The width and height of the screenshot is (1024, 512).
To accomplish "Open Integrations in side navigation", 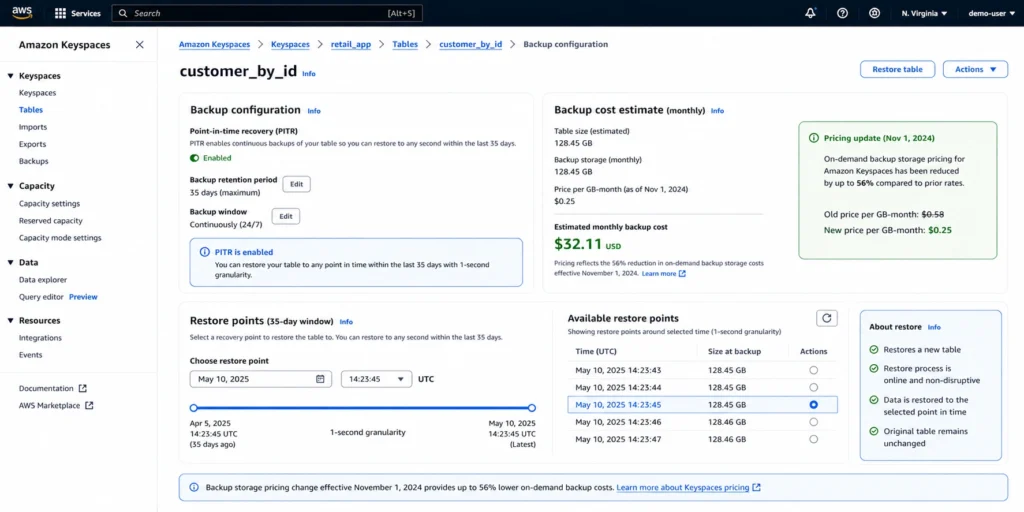I will (40, 338).
